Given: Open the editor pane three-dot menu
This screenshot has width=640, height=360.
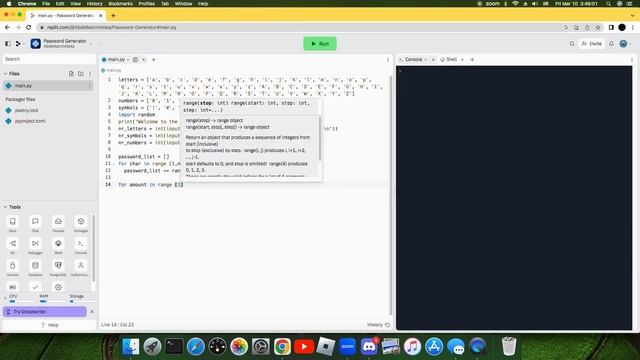Looking at the screenshot, I should click(x=388, y=60).
